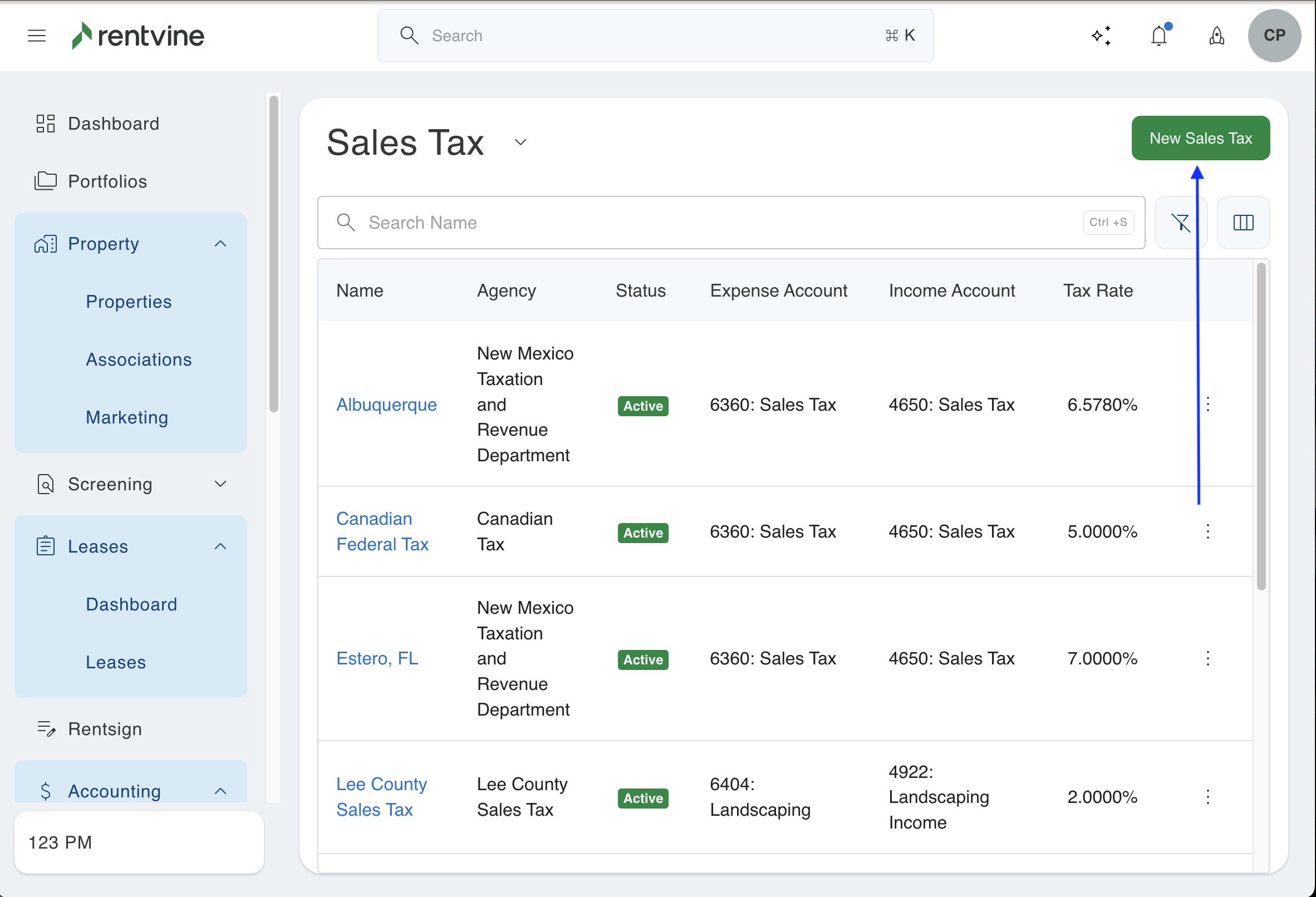Screen dimensions: 1316x897
Task: Open the hamburger menu icon
Action: coord(37,36)
